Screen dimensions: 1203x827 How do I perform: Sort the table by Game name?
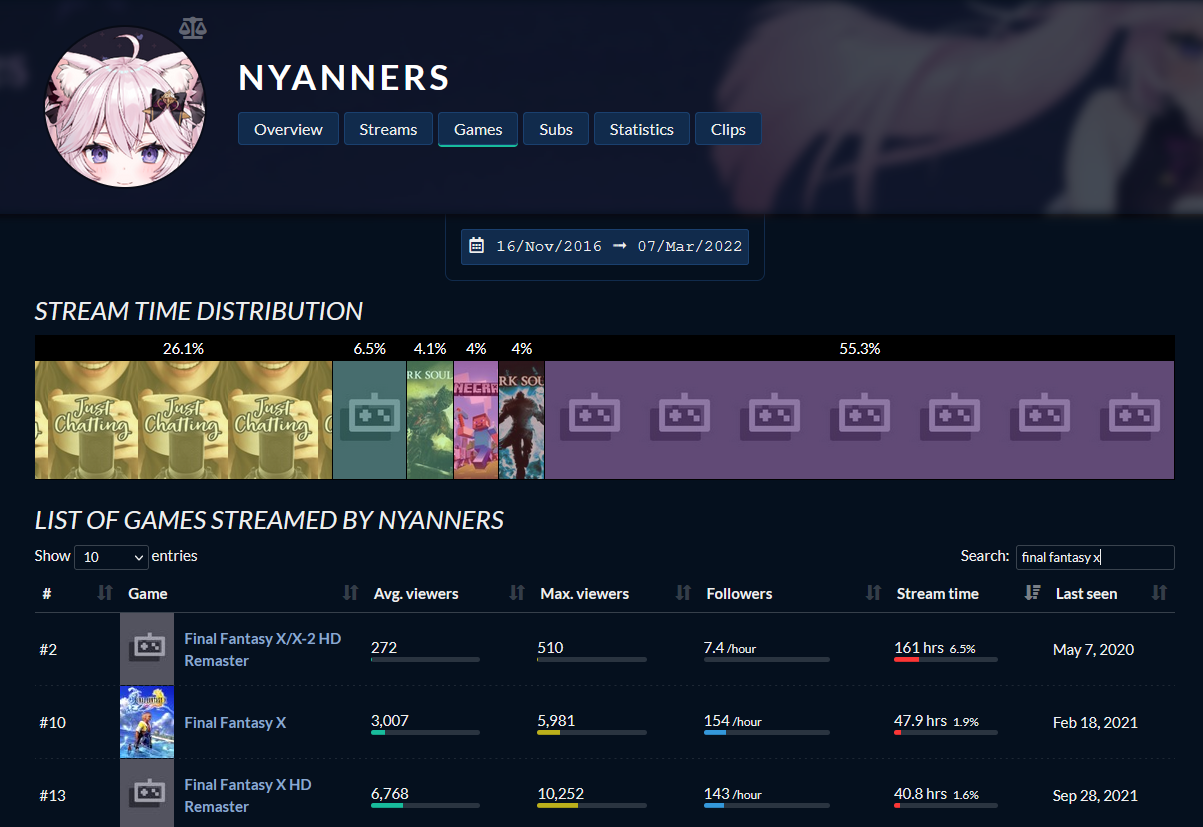click(x=242, y=593)
